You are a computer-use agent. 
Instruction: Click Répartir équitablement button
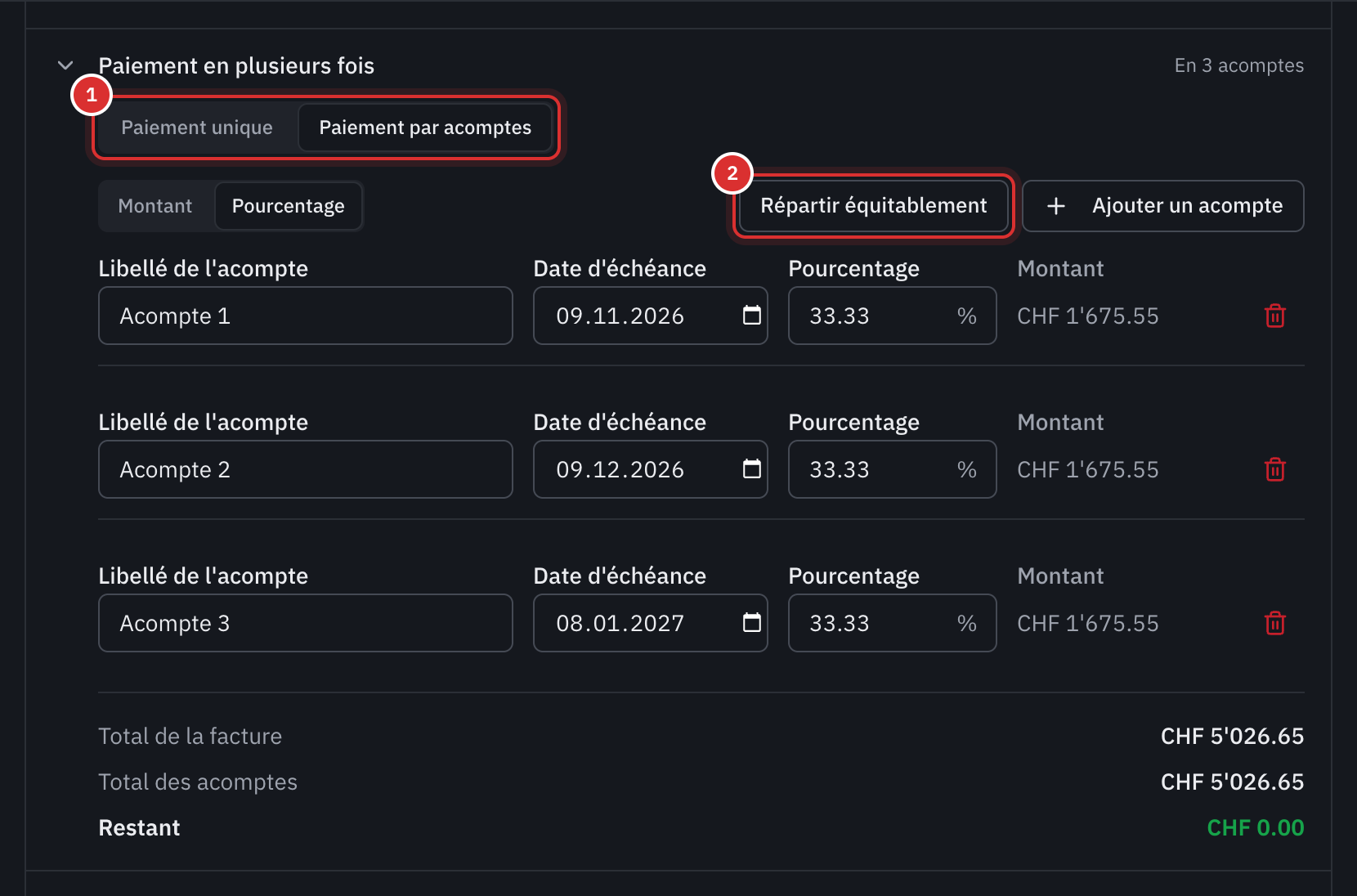coord(873,206)
